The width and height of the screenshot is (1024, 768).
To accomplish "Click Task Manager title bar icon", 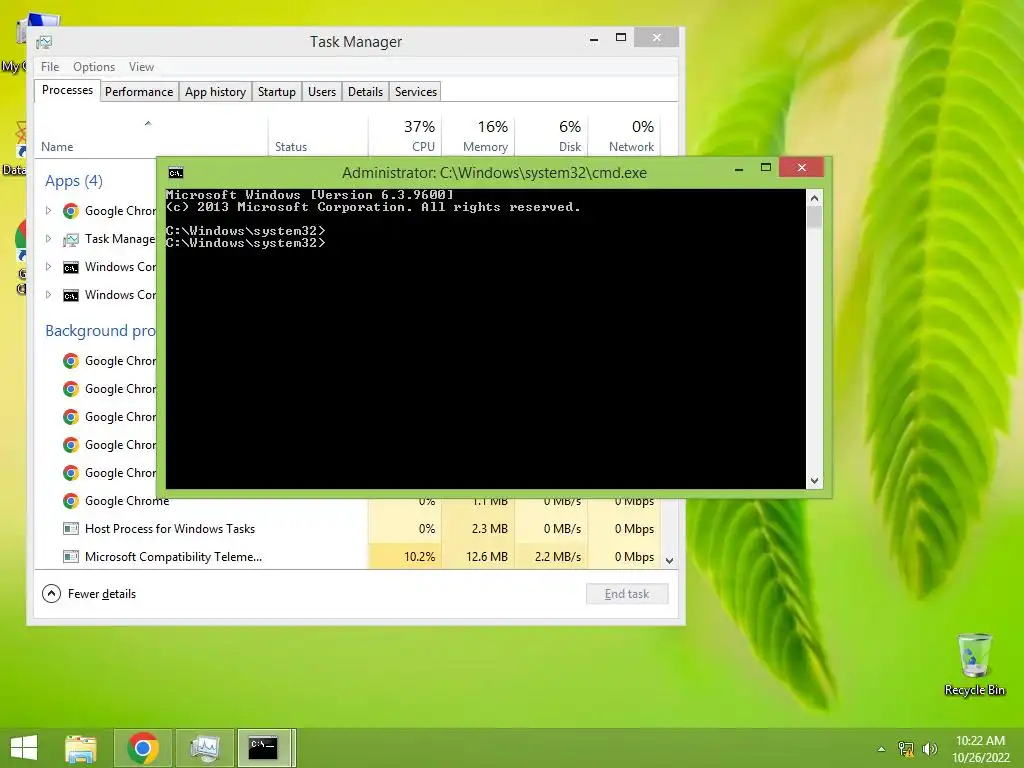I will (x=44, y=42).
